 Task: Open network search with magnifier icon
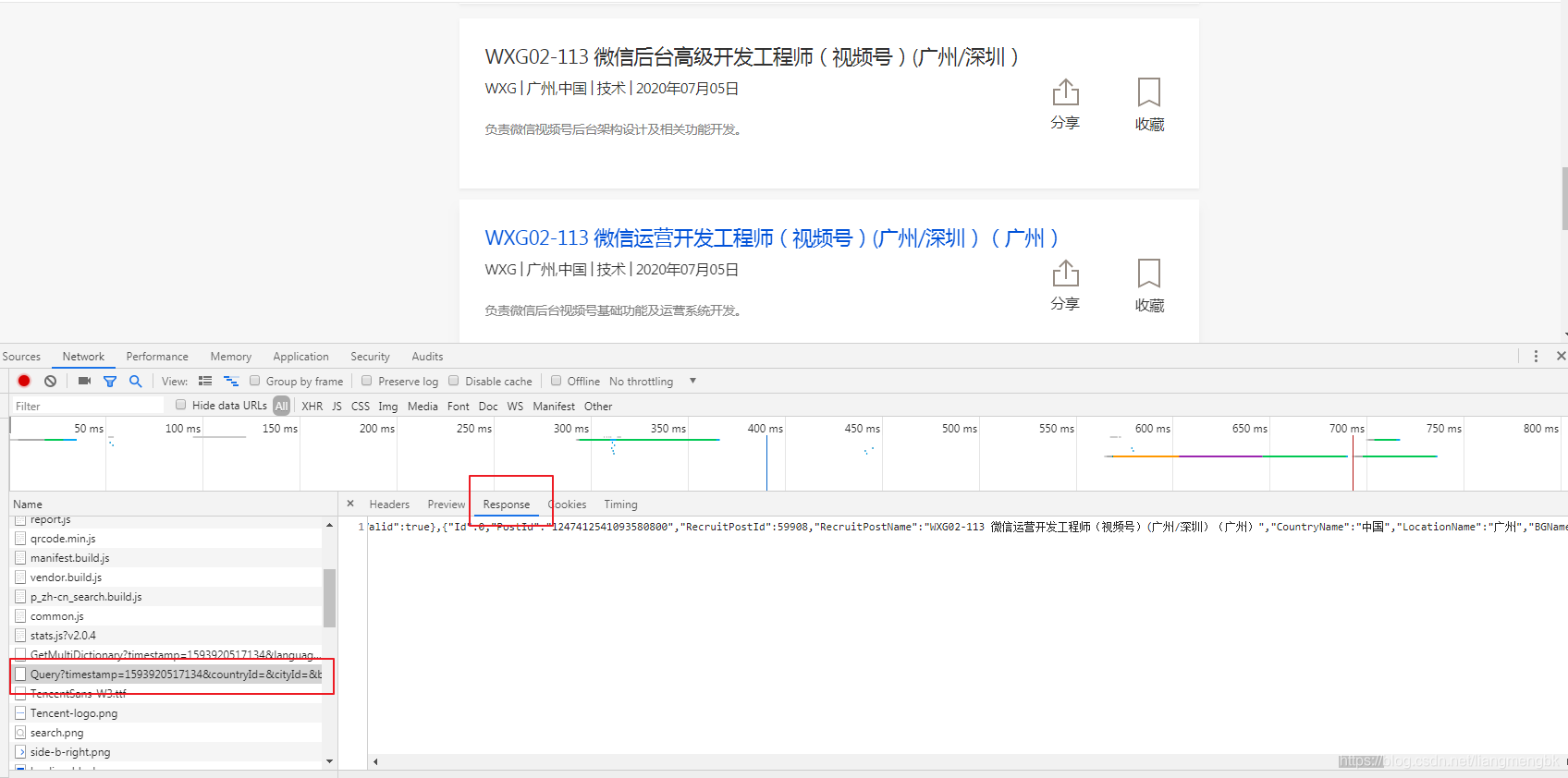tap(136, 381)
